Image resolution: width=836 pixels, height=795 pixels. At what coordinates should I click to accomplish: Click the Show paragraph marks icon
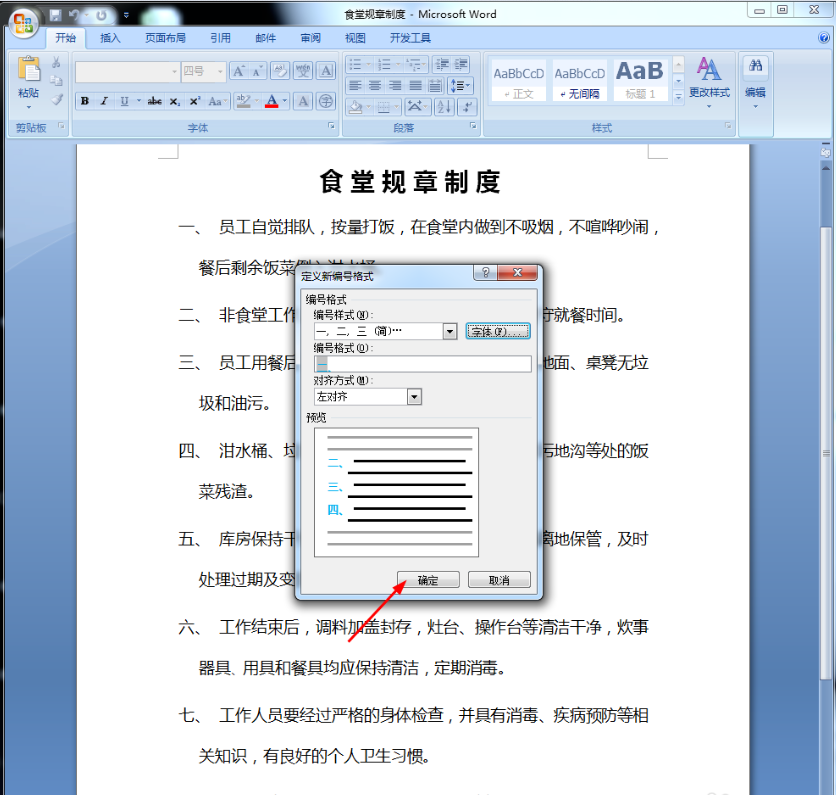(466, 107)
